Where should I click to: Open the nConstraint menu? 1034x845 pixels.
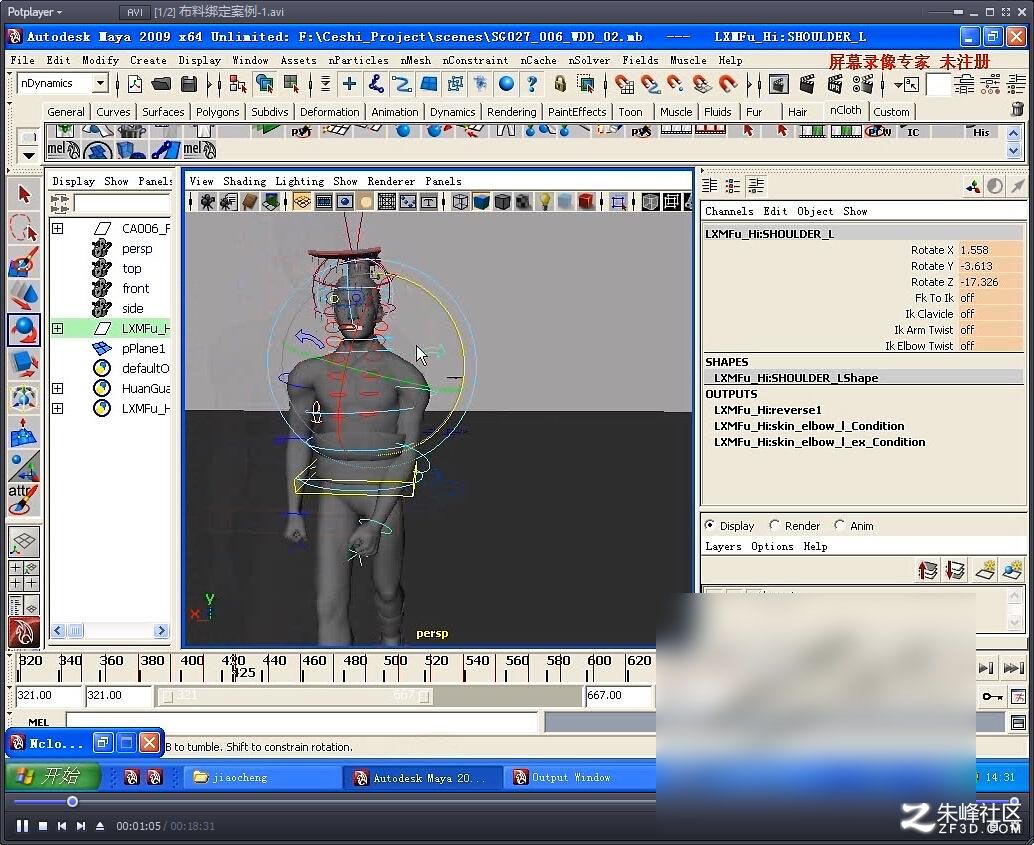click(475, 60)
